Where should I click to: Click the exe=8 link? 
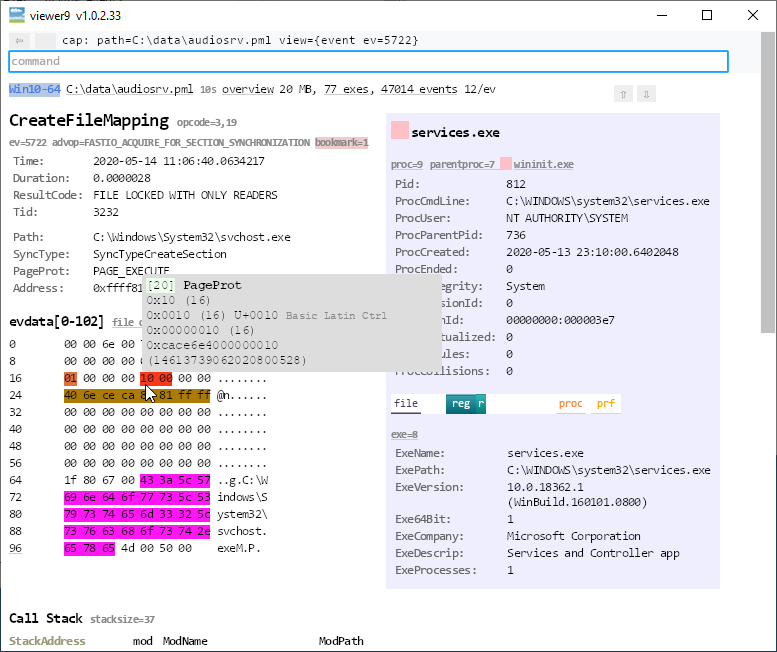coord(406,435)
